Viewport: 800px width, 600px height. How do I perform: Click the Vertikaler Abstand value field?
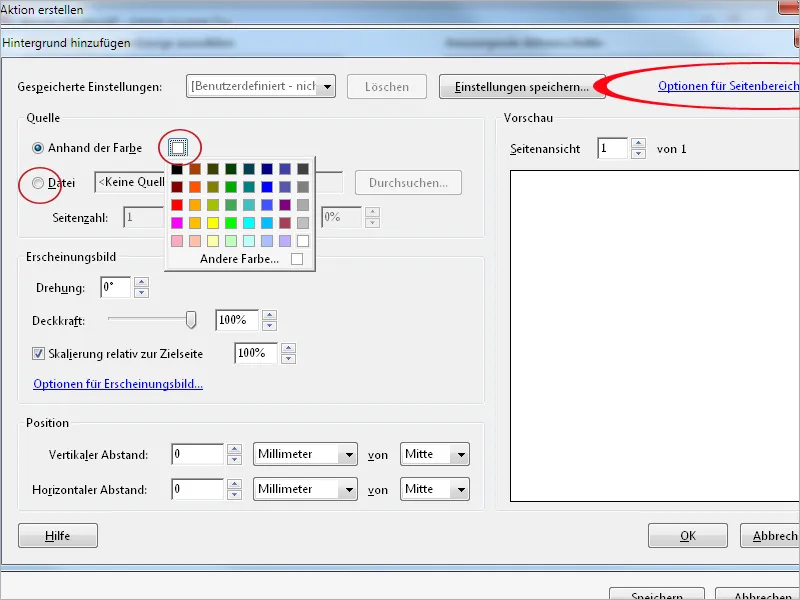pyautogui.click(x=197, y=454)
